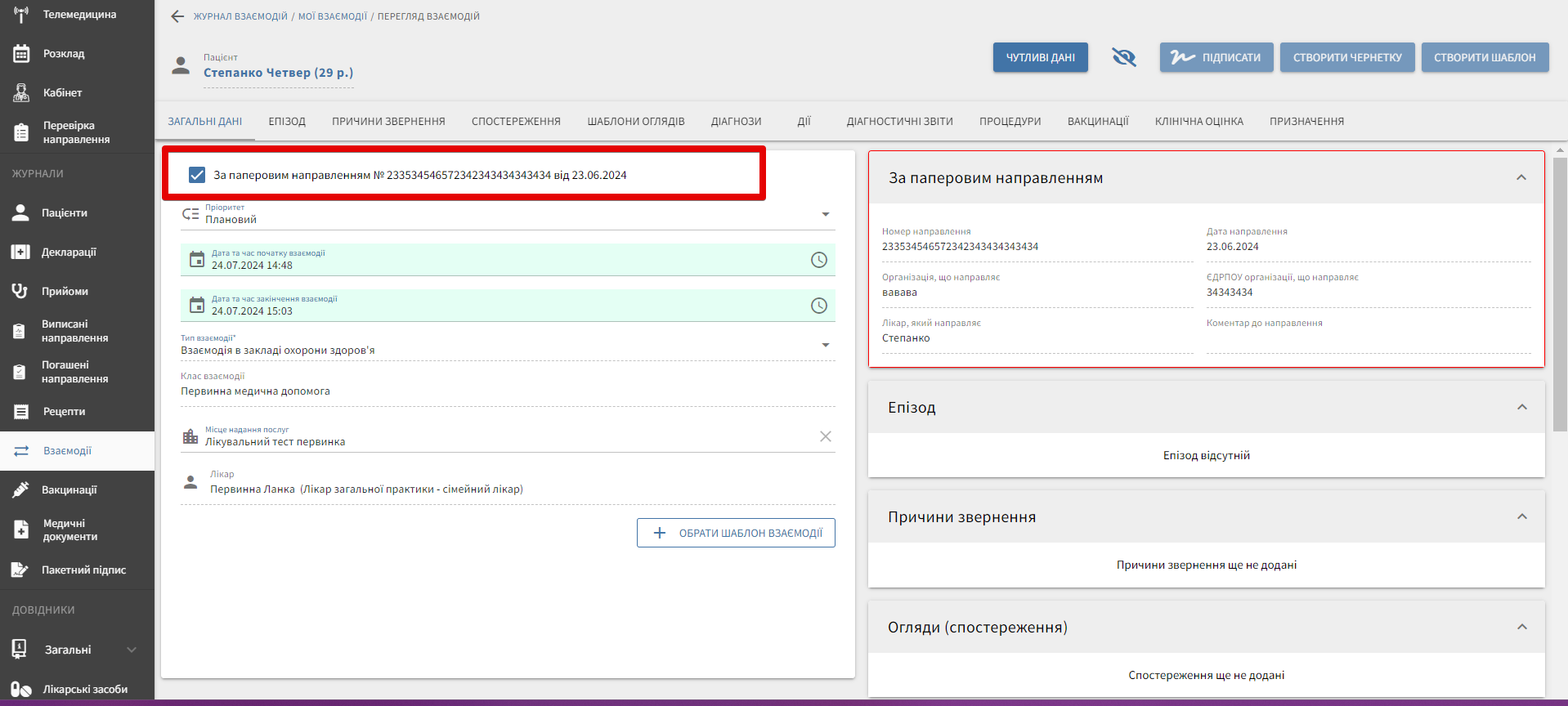
Task: Click clock icon for interaction end time
Action: [x=818, y=306]
